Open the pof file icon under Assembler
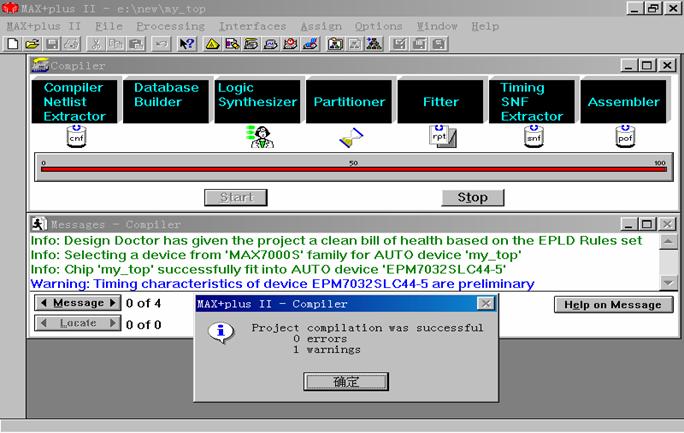The height and width of the screenshot is (433, 684). 625,136
